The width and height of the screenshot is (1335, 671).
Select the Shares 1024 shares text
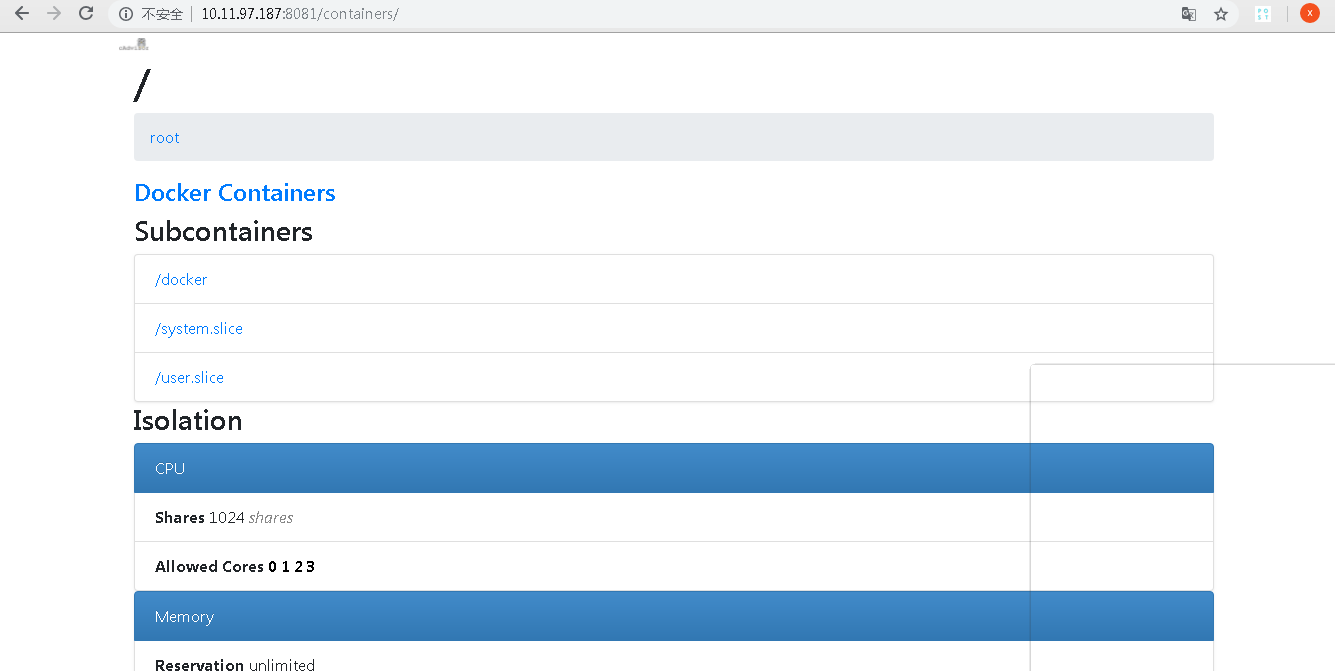point(224,518)
